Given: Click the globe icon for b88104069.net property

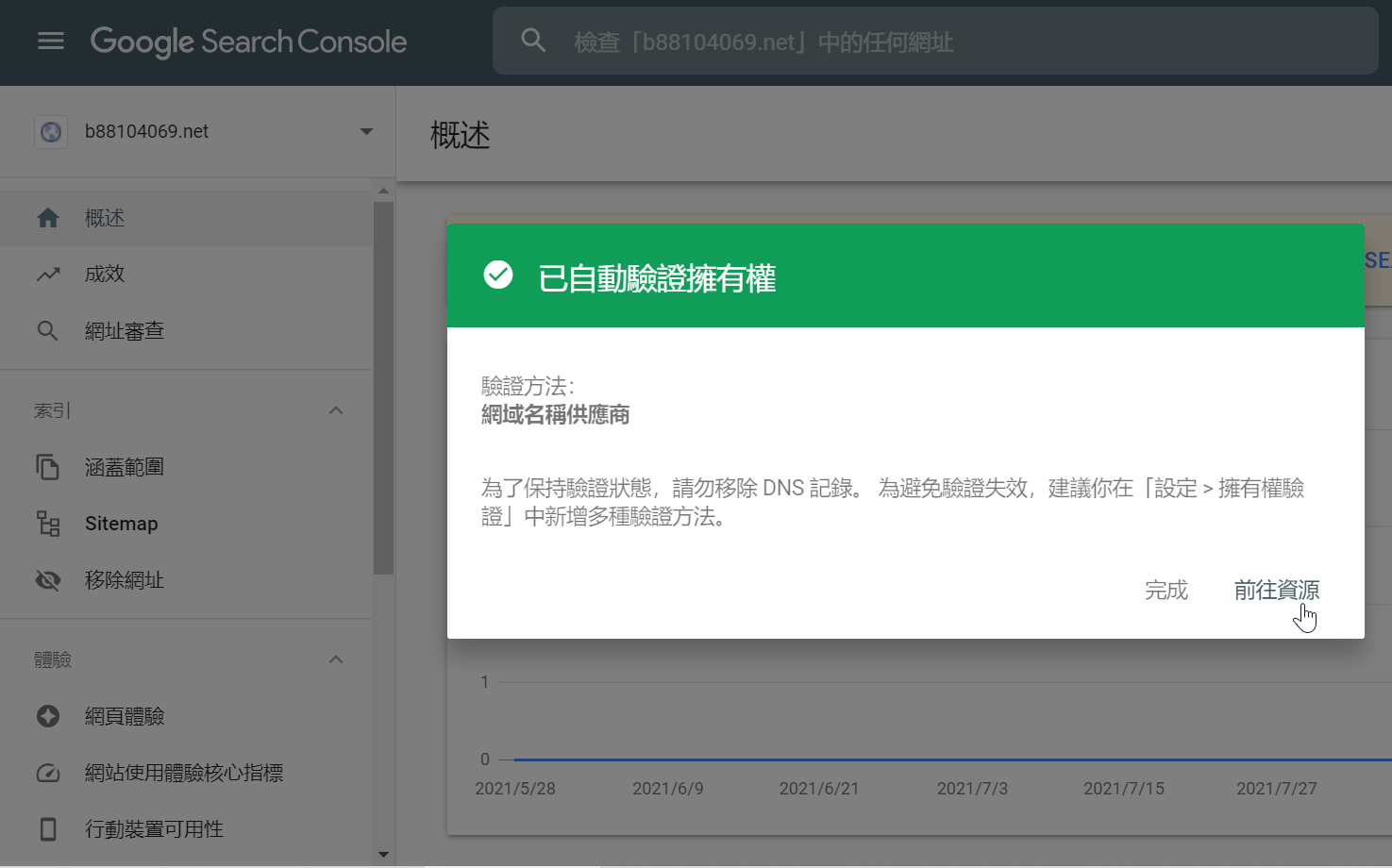Looking at the screenshot, I should [x=51, y=132].
